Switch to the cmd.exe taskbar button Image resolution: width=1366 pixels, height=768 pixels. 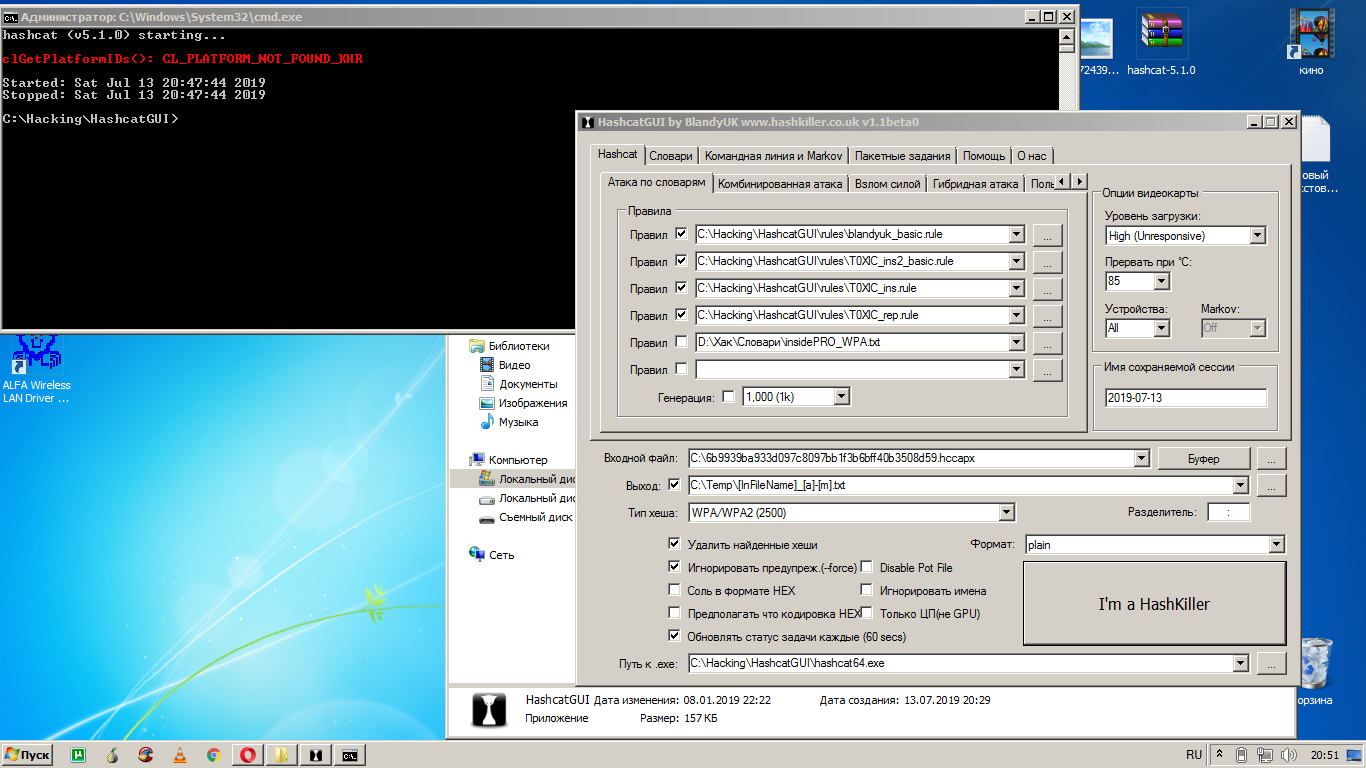click(x=349, y=755)
